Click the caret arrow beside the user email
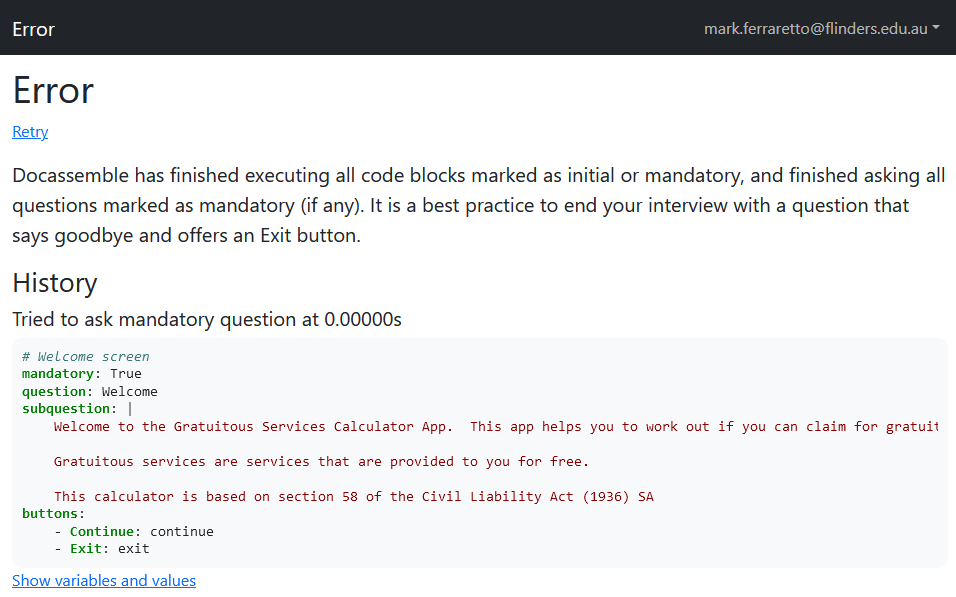Viewport: 956px width, 597px height. click(936, 28)
